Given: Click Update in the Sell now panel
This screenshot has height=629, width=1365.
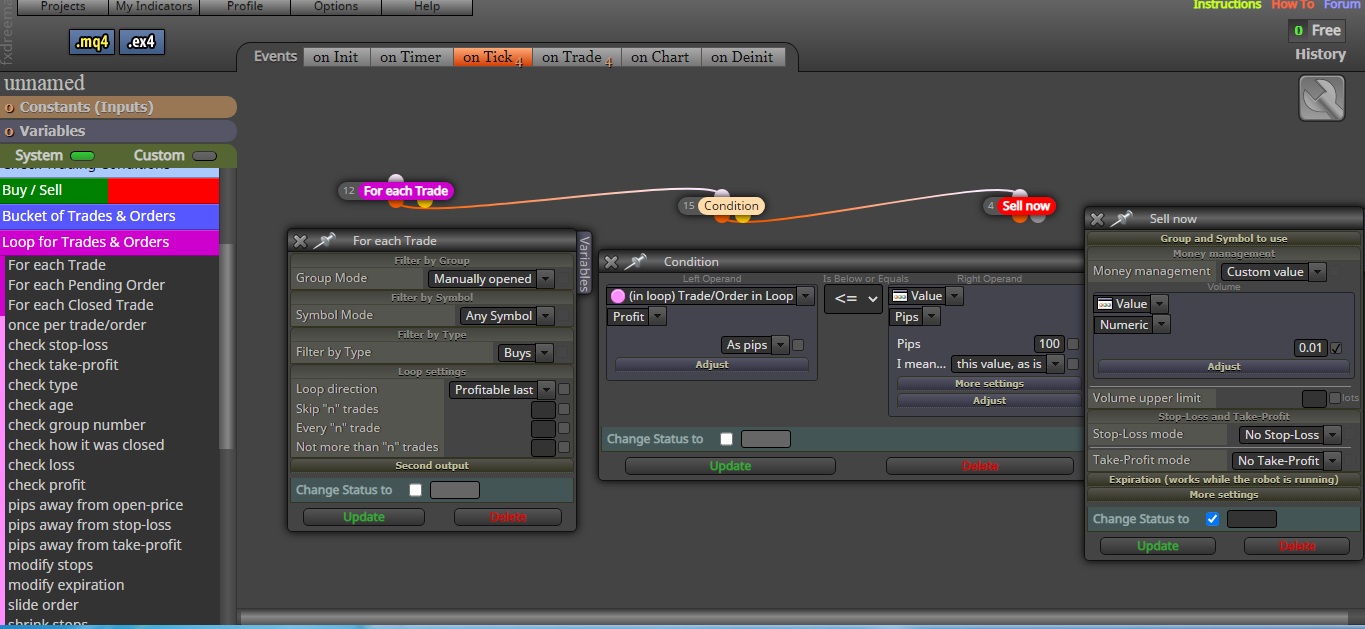Looking at the screenshot, I should click(1157, 546).
